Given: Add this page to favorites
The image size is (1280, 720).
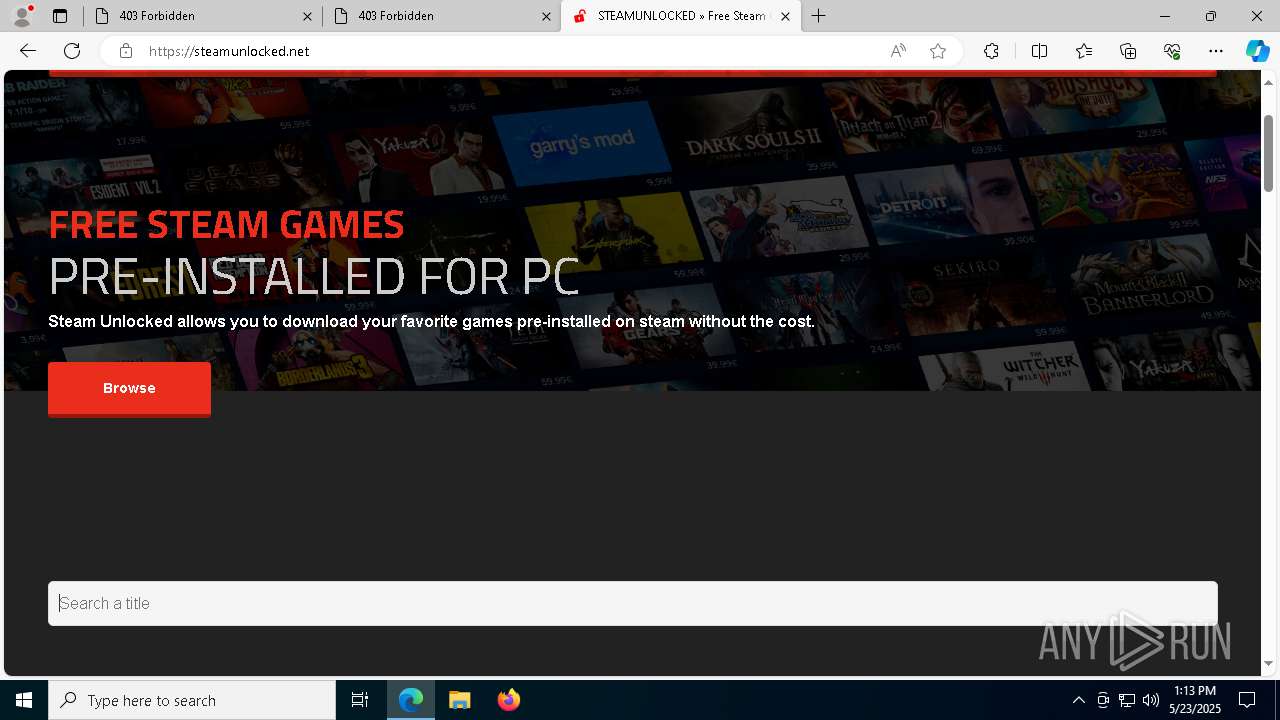Looking at the screenshot, I should point(938,51).
